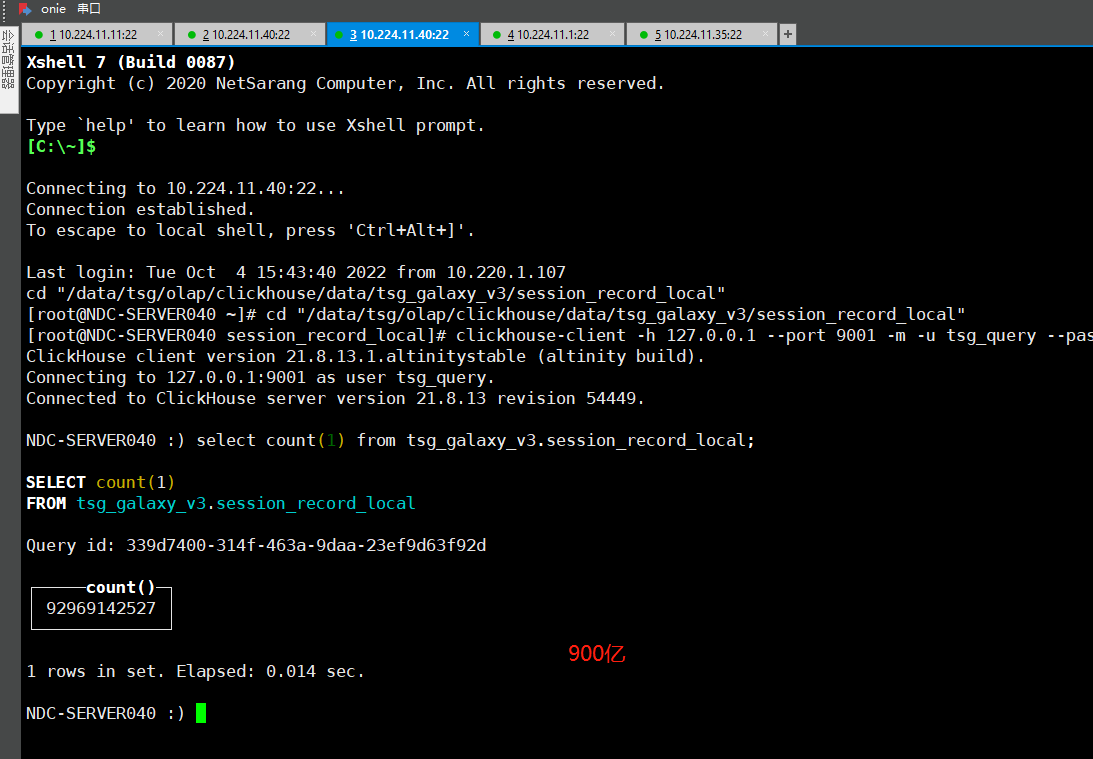This screenshot has height=759, width=1093.
Task: Switch to tab 2 10.224.11.40:22
Action: tap(245, 35)
